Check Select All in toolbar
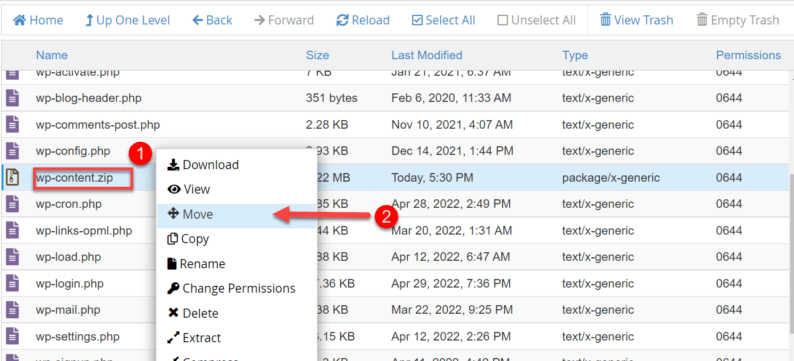 [444, 20]
